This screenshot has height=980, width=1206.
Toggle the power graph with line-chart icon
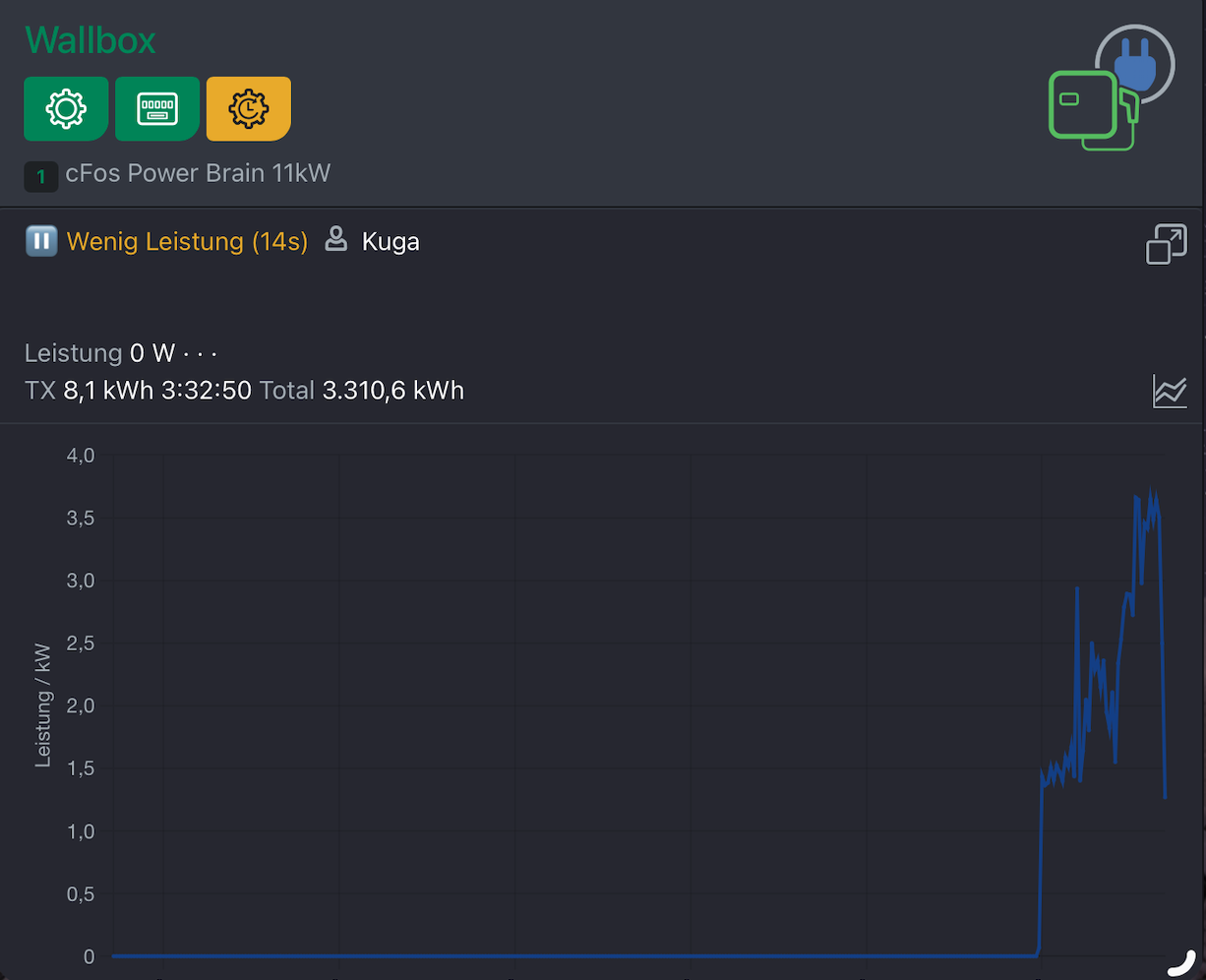coord(1170,392)
